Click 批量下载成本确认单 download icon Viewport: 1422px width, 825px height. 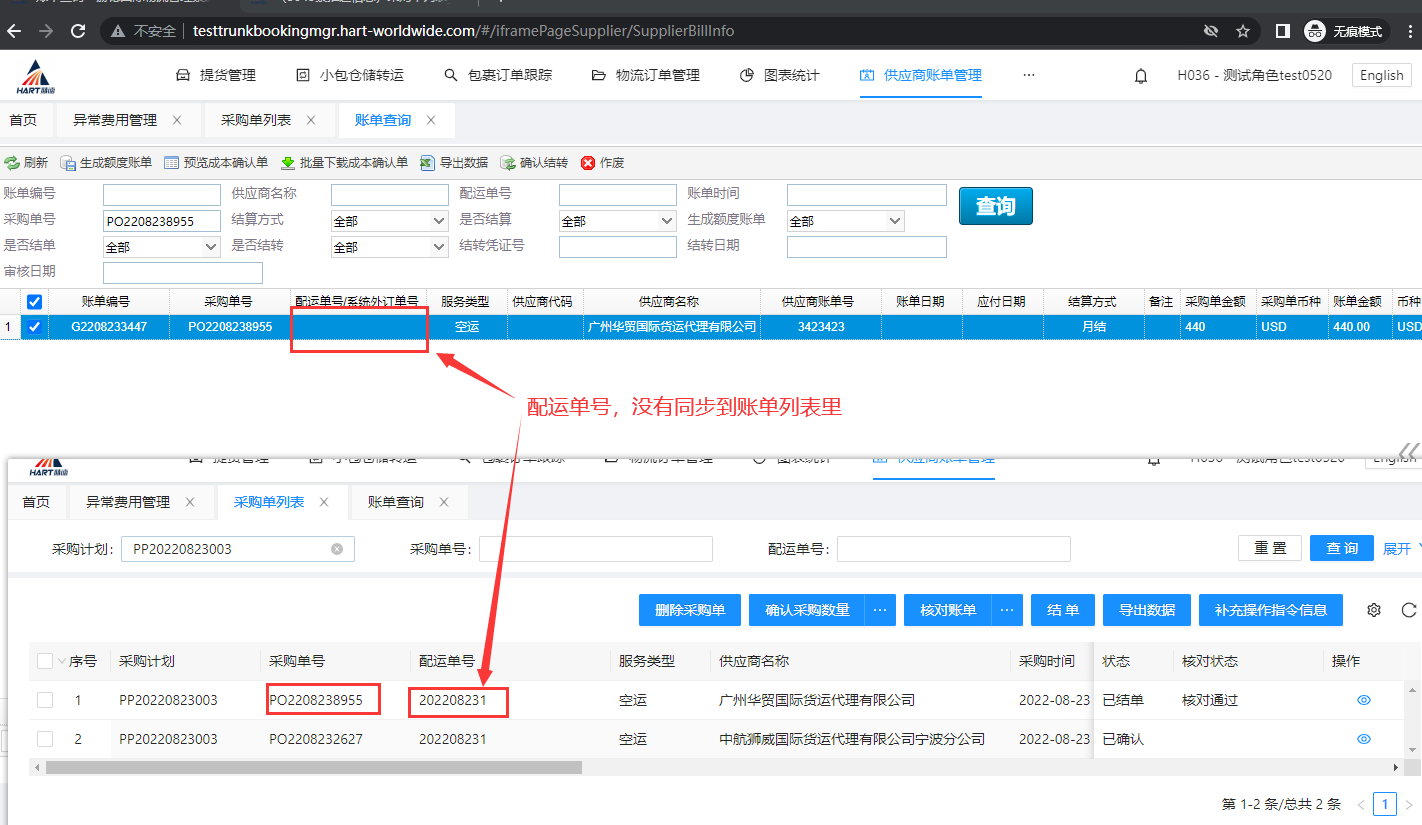click(288, 163)
